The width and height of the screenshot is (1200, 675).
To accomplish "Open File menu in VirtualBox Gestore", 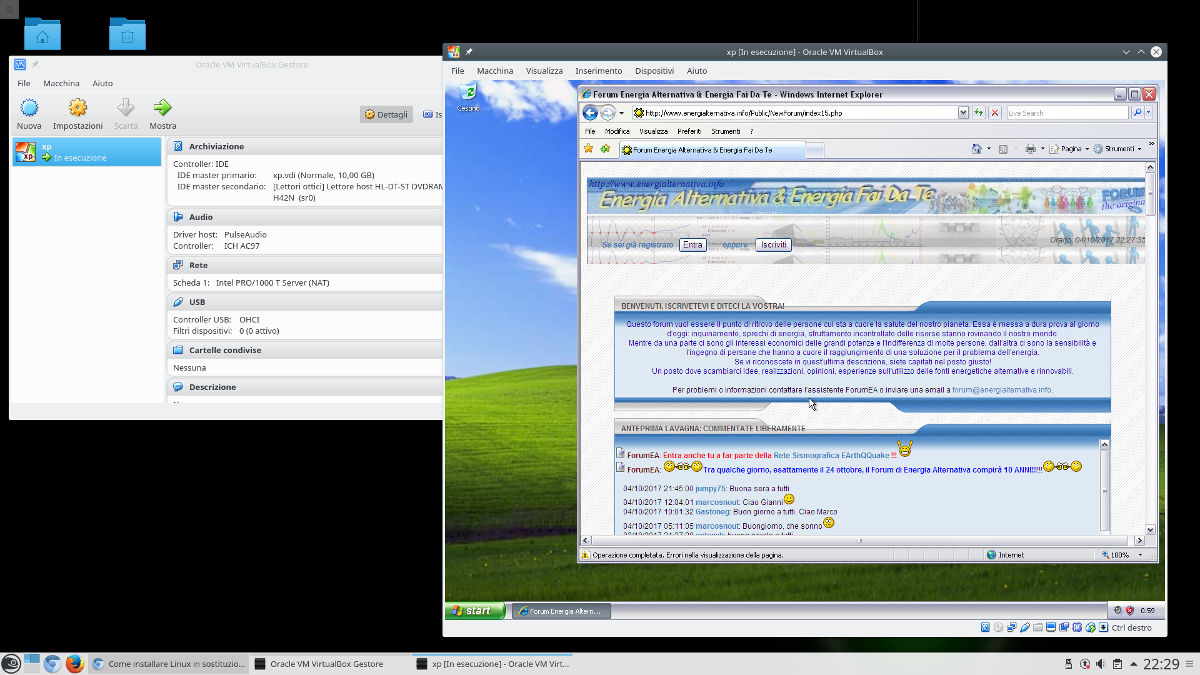I will pos(24,83).
